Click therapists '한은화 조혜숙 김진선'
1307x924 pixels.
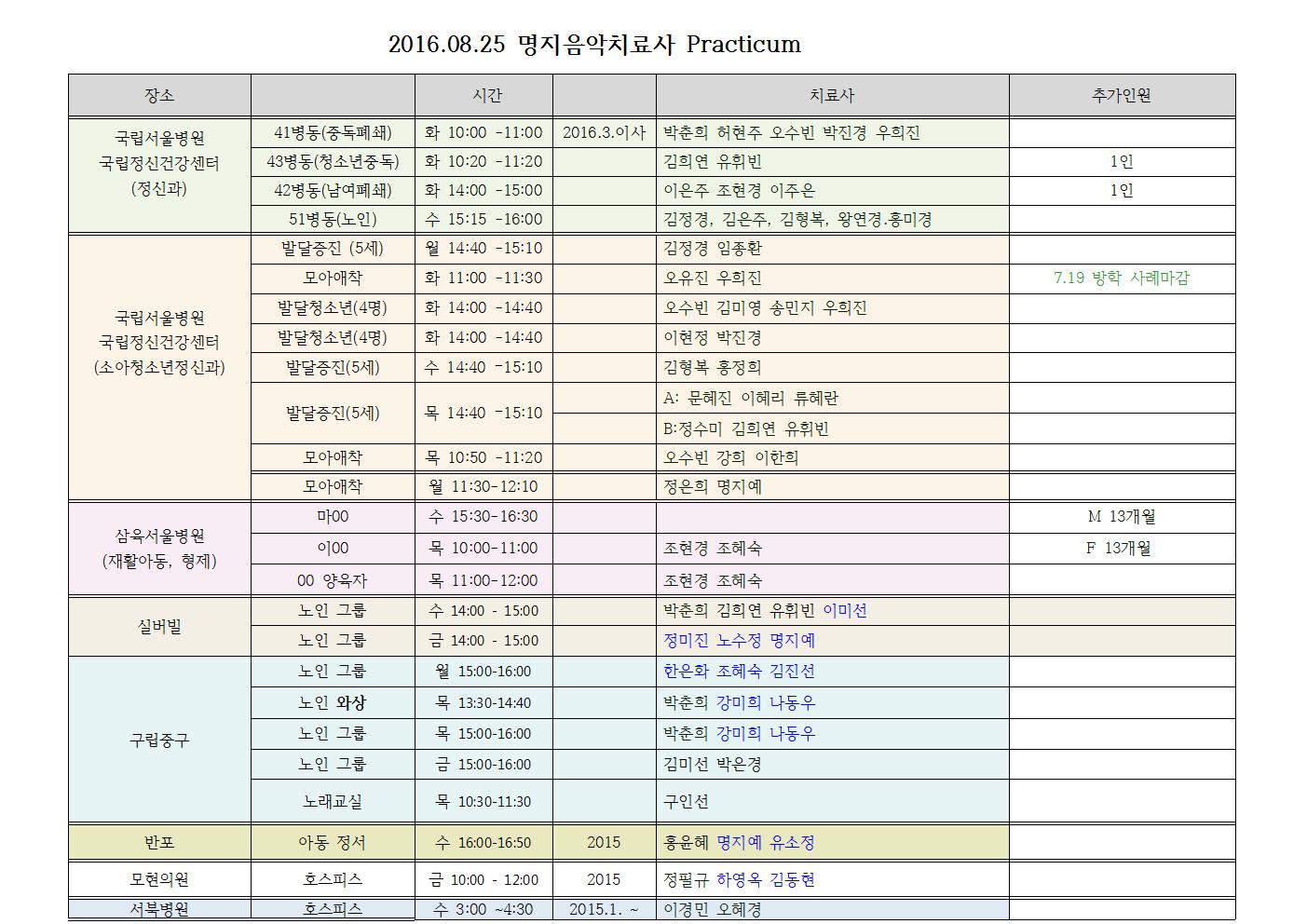tap(739, 672)
